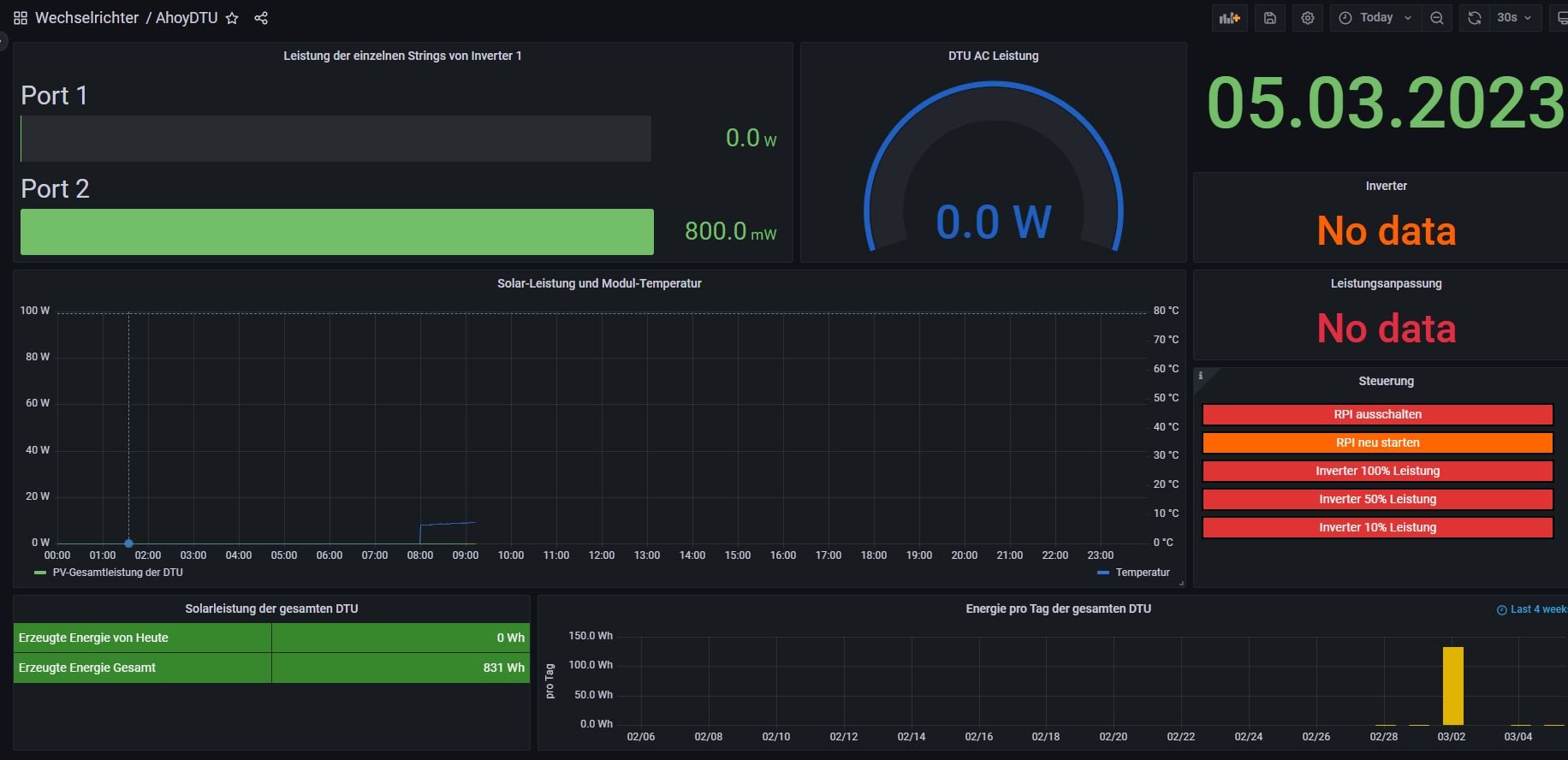
Task: Expand the 30s refresh interval dropdown
Action: click(1514, 18)
